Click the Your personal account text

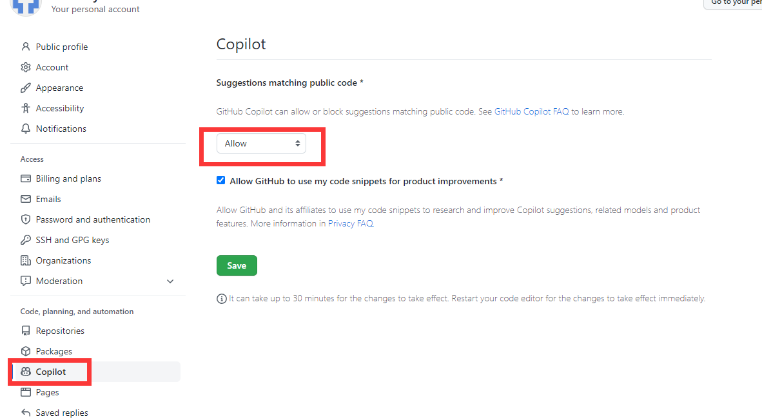[x=95, y=9]
